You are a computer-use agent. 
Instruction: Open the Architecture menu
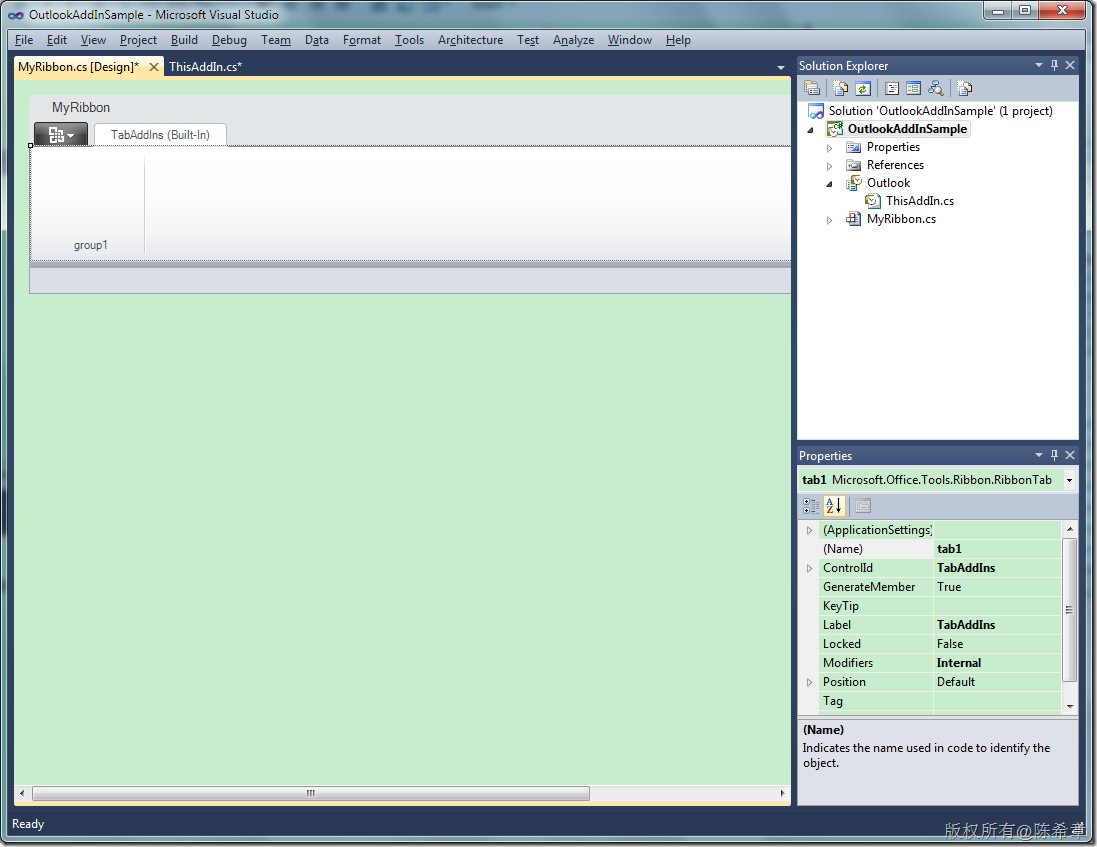pyautogui.click(x=470, y=40)
